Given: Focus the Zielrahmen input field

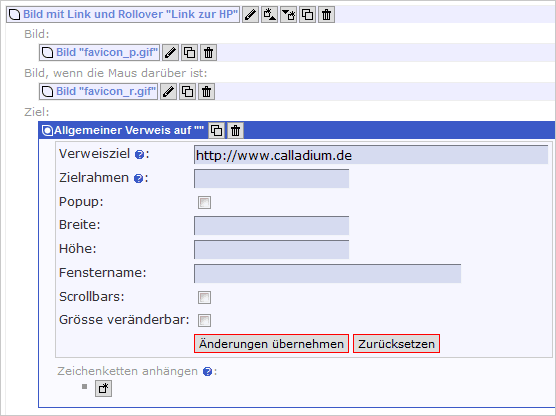Looking at the screenshot, I should click(272, 178).
